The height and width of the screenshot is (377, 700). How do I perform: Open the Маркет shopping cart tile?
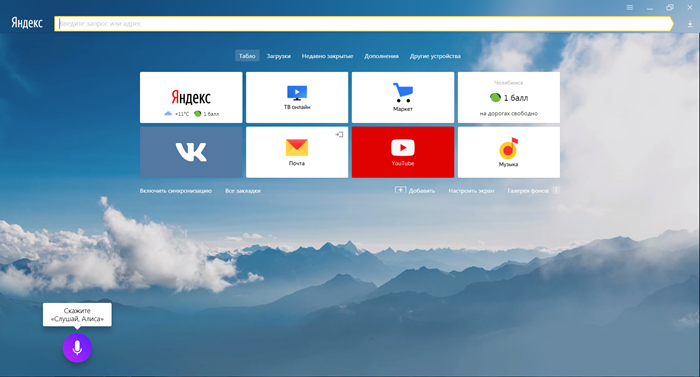coord(403,97)
